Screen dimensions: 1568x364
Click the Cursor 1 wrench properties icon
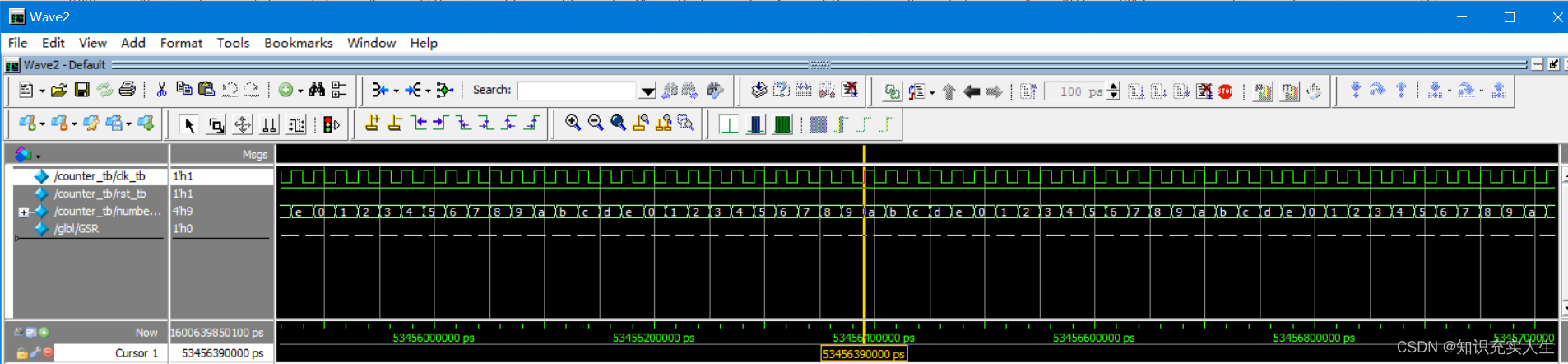pyautogui.click(x=35, y=352)
